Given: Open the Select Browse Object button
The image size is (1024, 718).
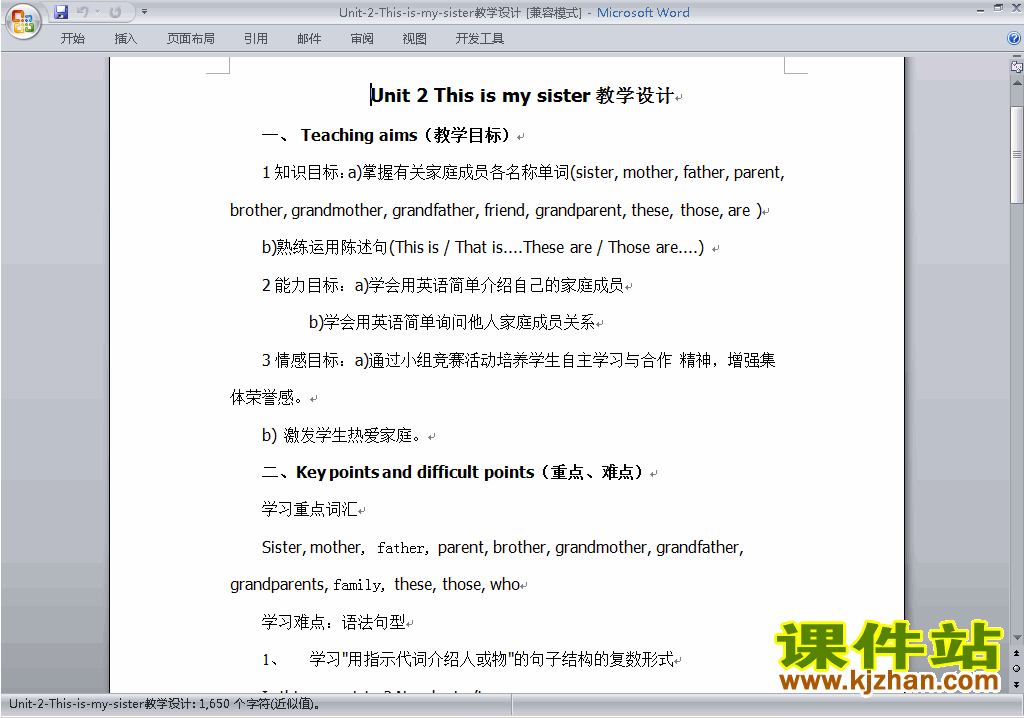Looking at the screenshot, I should [x=1016, y=668].
